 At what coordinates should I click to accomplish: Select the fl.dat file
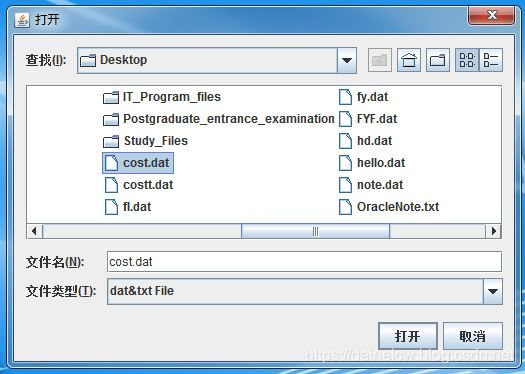[x=128, y=207]
